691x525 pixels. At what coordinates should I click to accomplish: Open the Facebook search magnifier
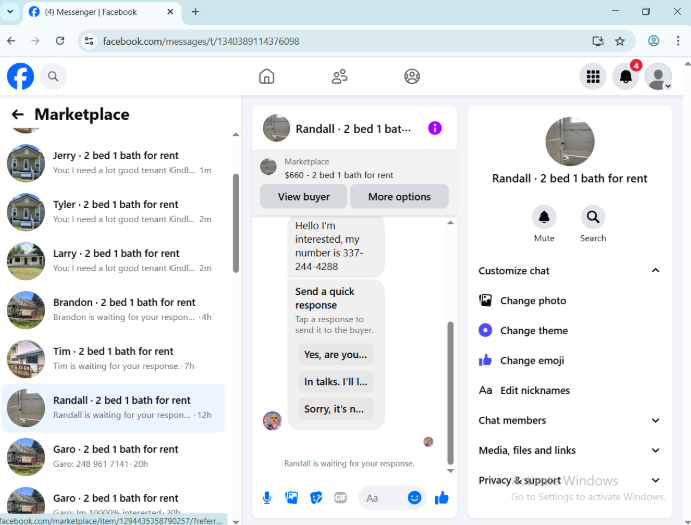[x=53, y=76]
